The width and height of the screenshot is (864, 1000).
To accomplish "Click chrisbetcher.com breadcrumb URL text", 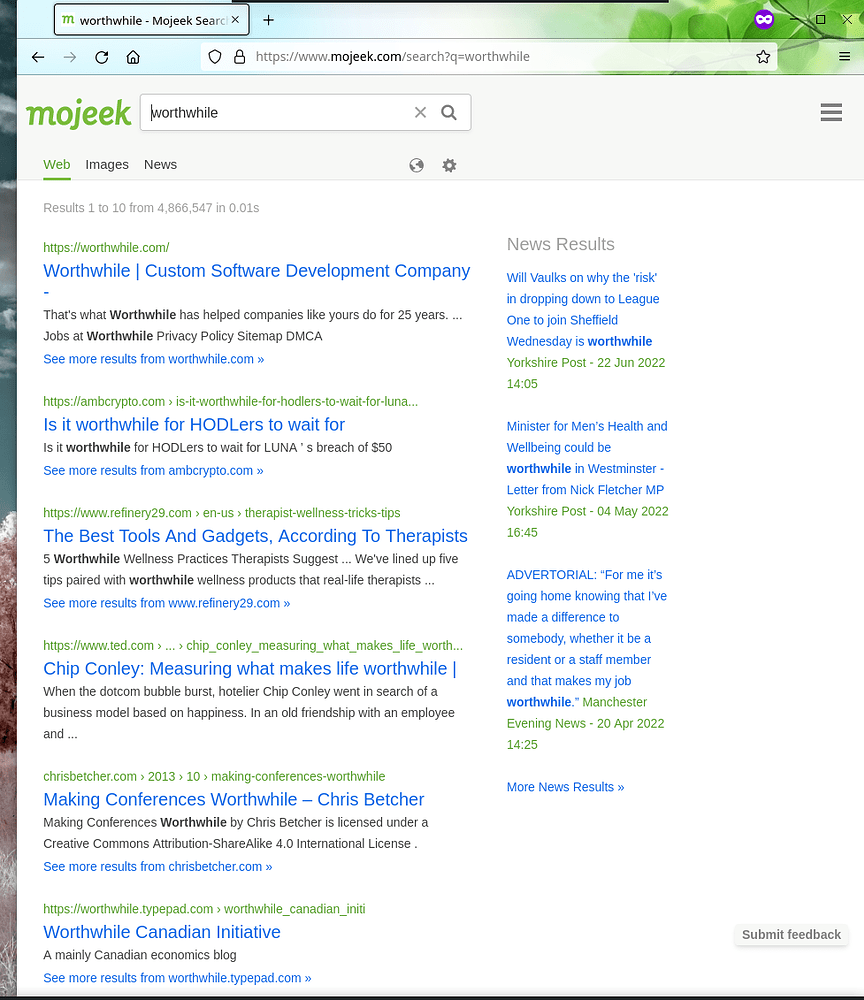I will point(214,777).
